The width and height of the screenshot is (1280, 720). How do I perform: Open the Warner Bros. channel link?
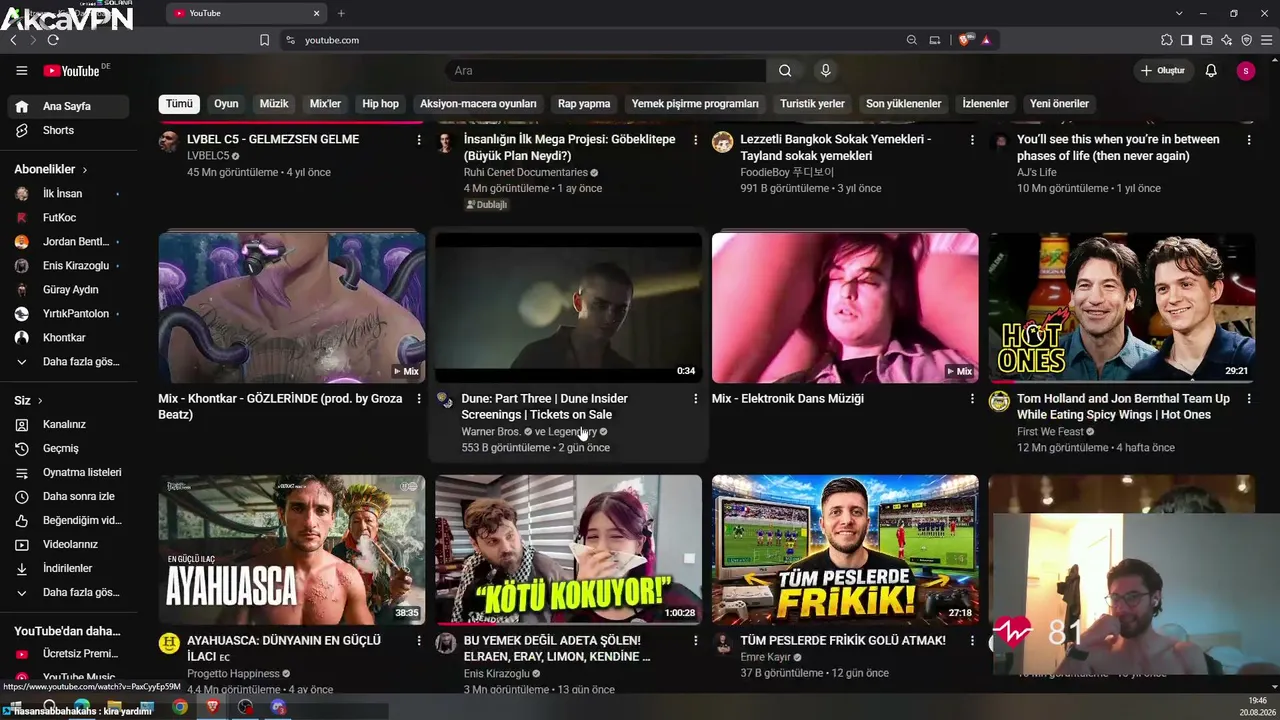point(491,432)
